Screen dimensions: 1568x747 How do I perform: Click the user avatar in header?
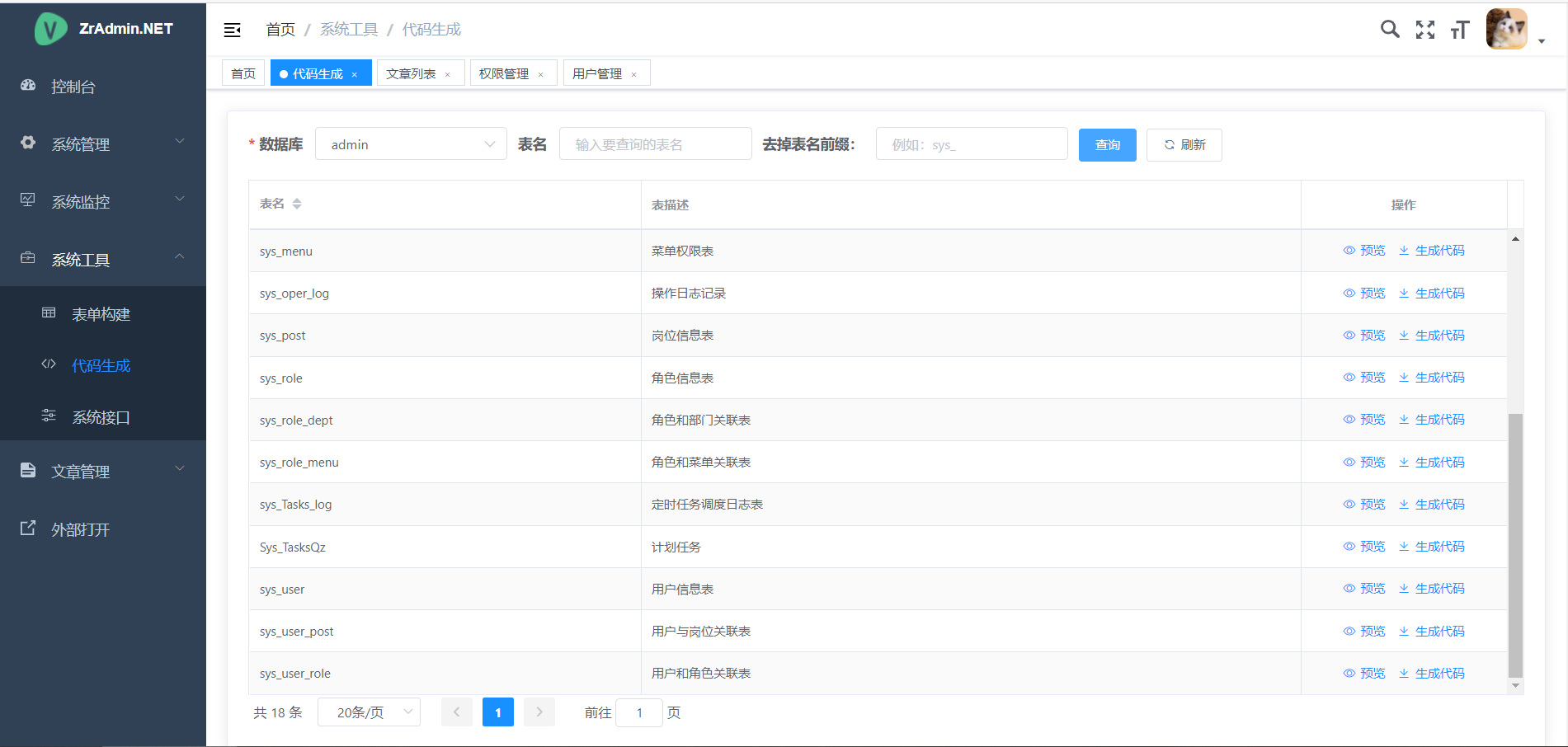[1506, 30]
